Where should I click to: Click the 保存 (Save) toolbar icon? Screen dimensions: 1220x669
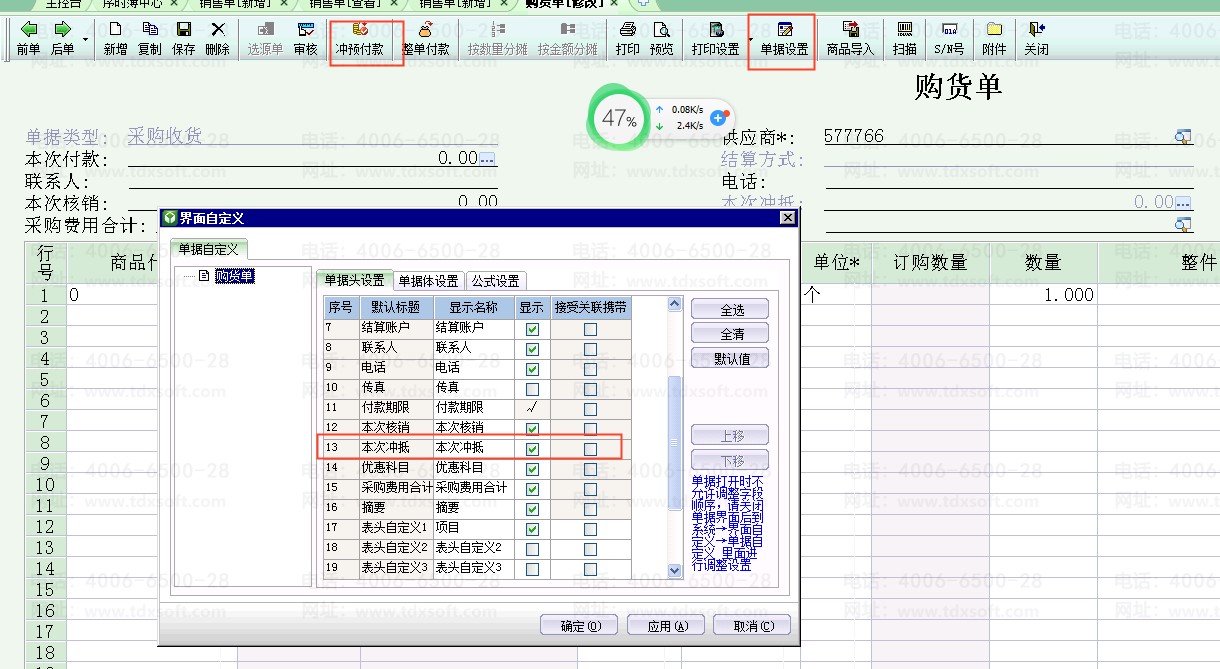click(183, 37)
